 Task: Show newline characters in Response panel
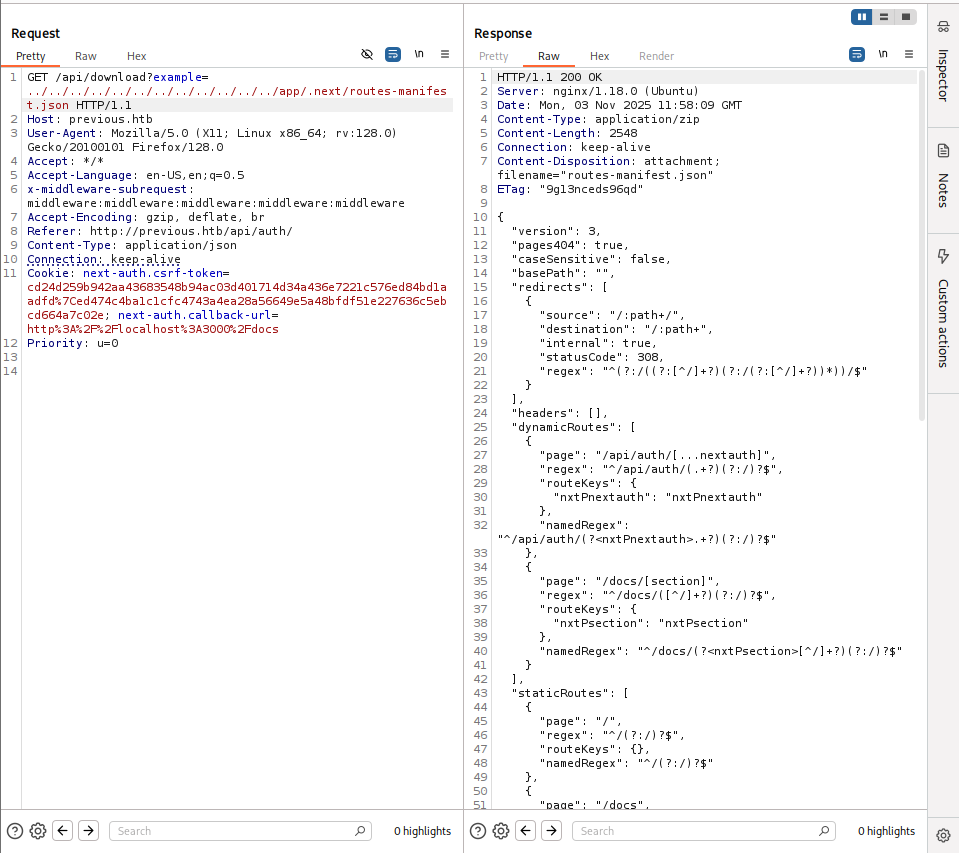883,54
